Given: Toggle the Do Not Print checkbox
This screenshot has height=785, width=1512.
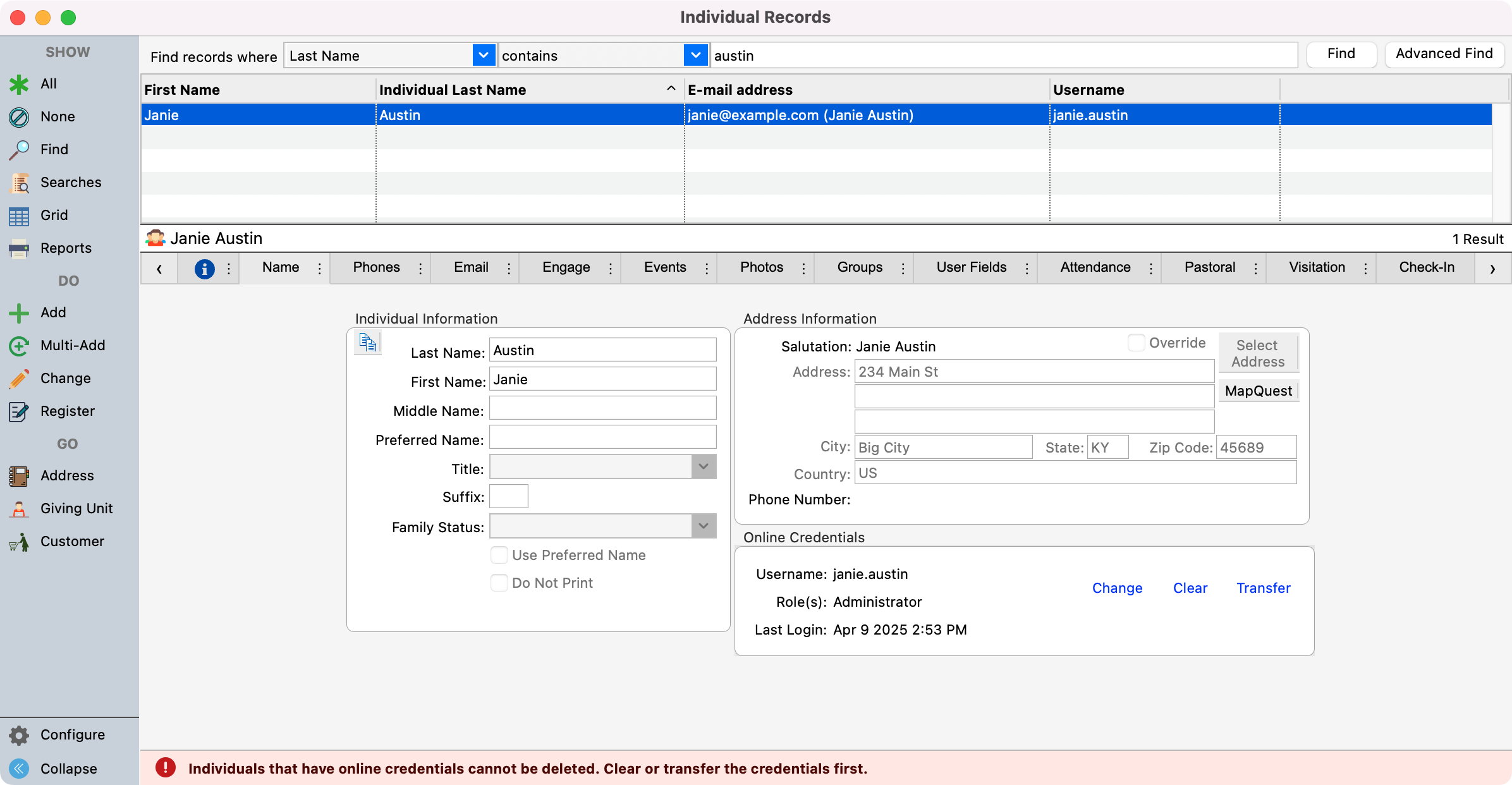Looking at the screenshot, I should [499, 583].
